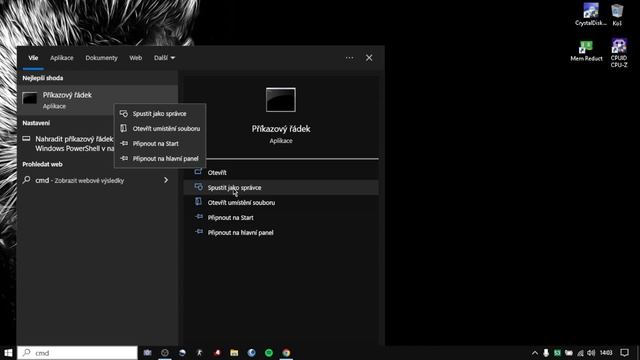Choose Připnout na hlavní panel in the context menu
The image size is (640, 360).
[x=160, y=159]
